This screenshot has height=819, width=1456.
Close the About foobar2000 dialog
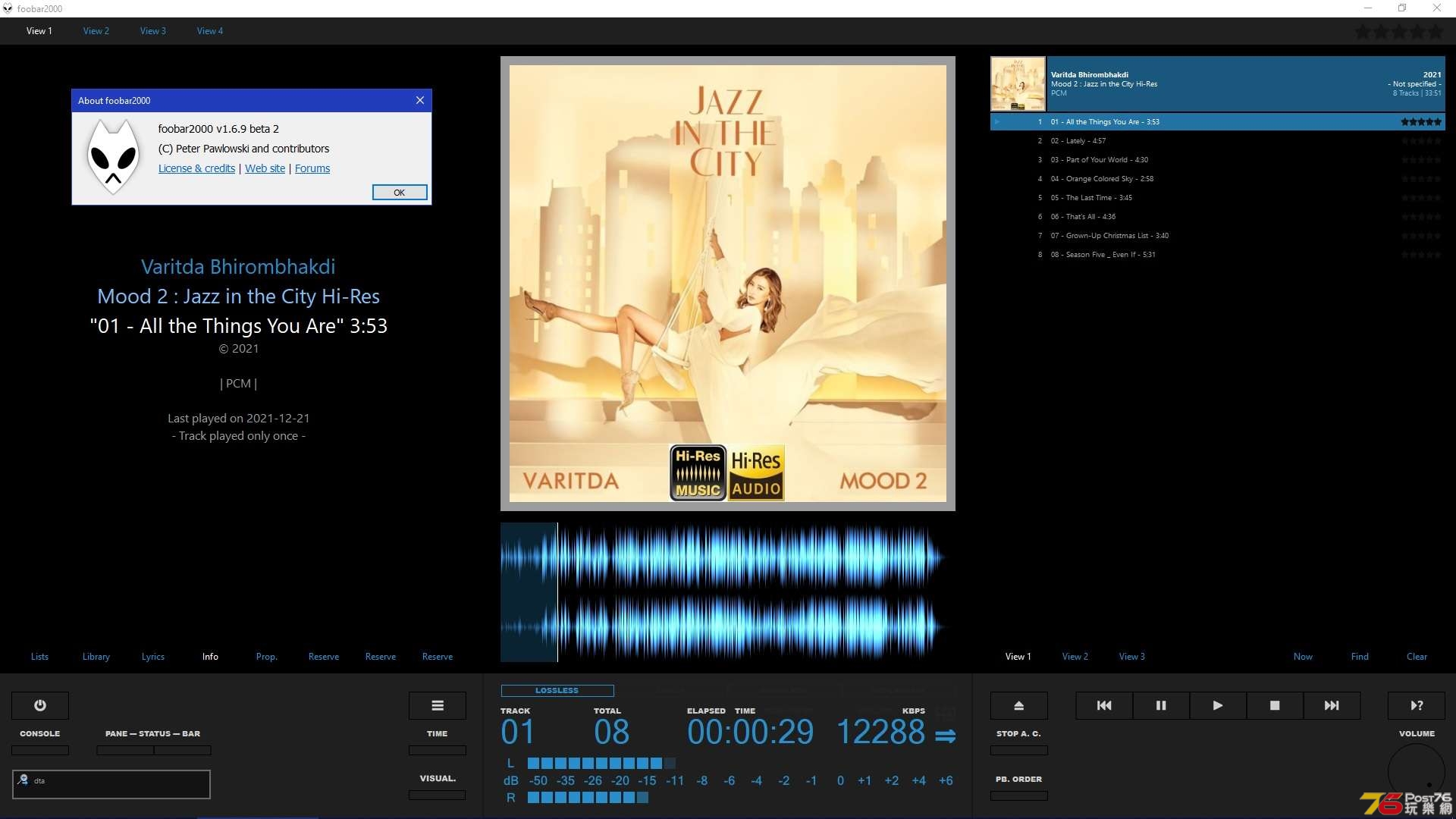[x=420, y=100]
